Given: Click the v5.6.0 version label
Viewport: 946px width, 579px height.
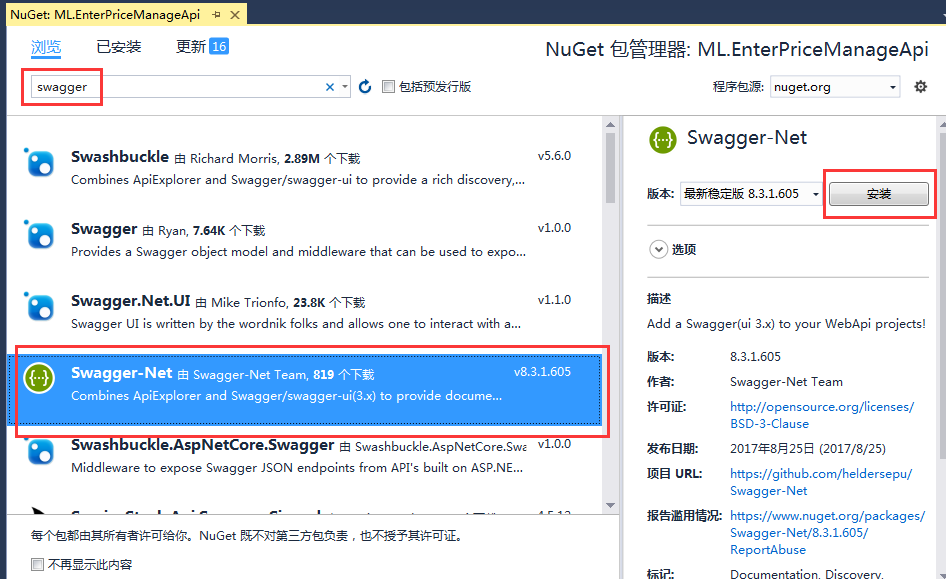Looking at the screenshot, I should pyautogui.click(x=554, y=156).
